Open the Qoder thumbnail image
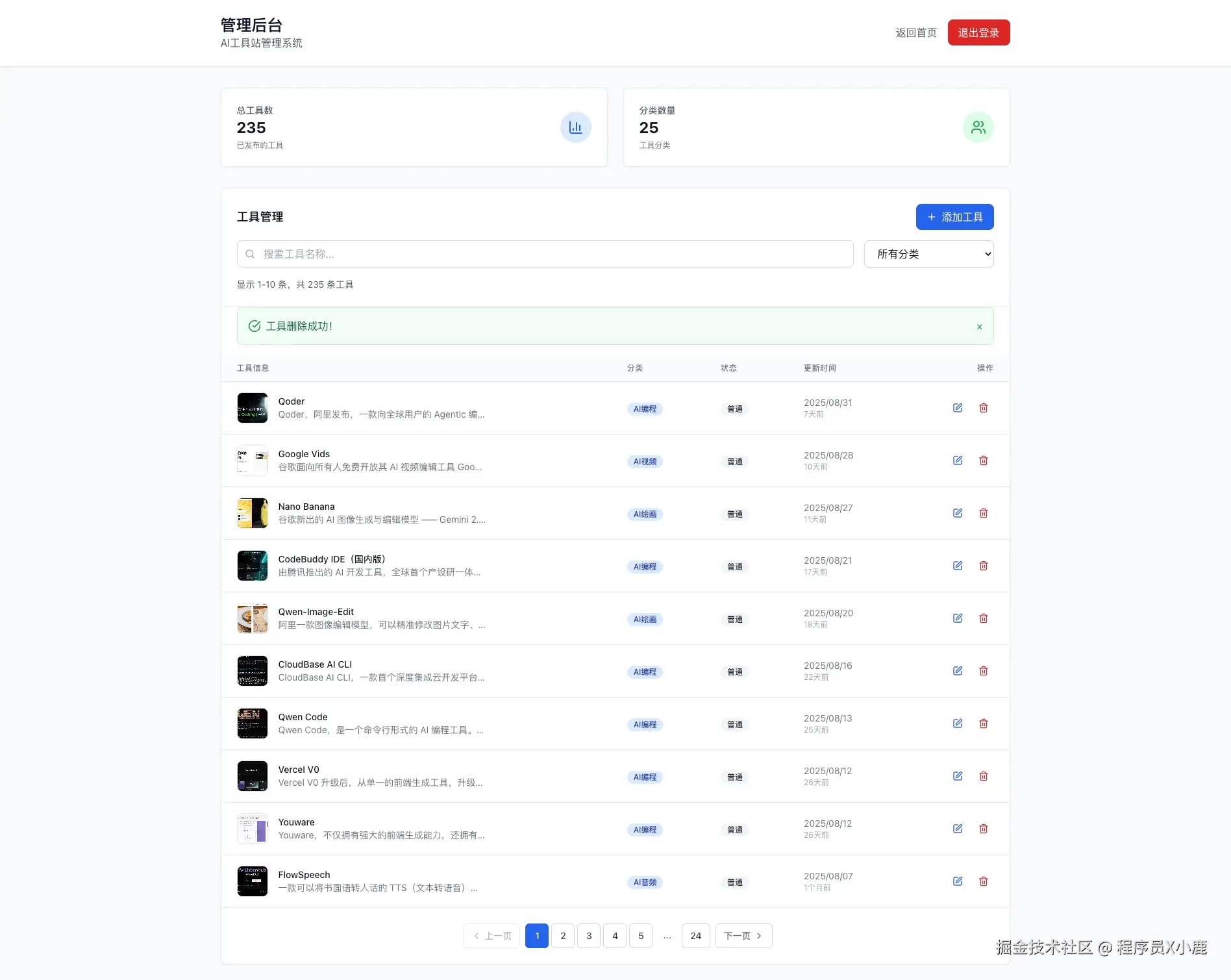This screenshot has height=980, width=1231. click(253, 408)
